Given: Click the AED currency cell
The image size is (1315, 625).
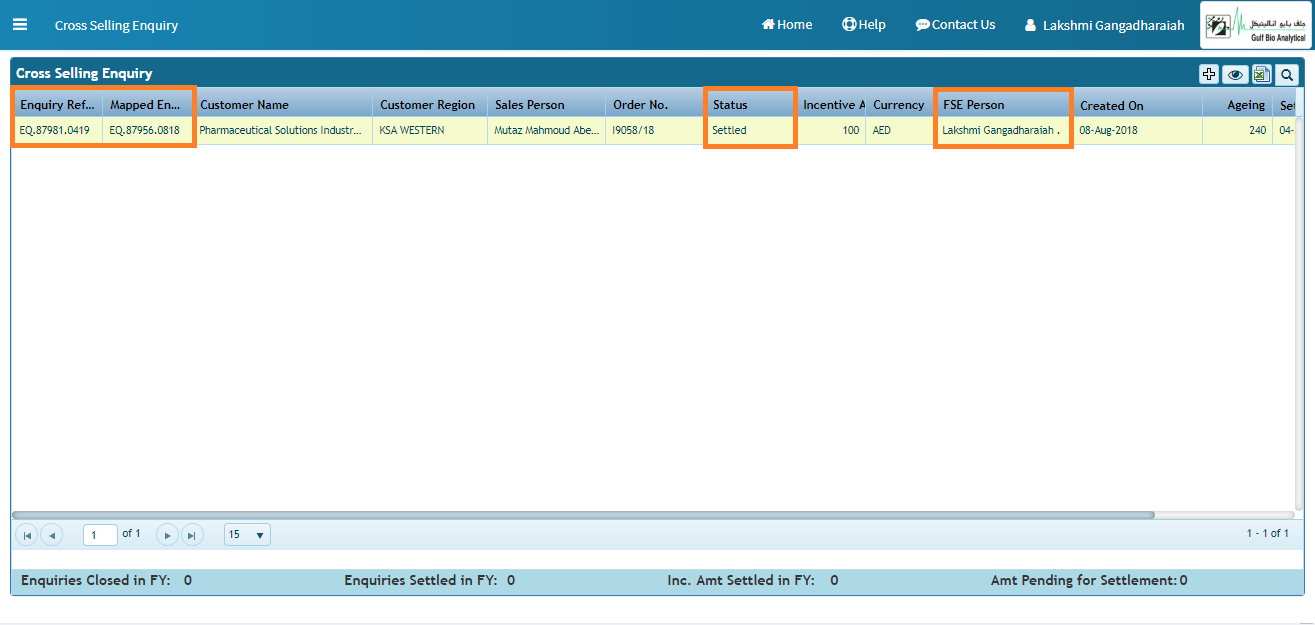Looking at the screenshot, I should 900,131.
